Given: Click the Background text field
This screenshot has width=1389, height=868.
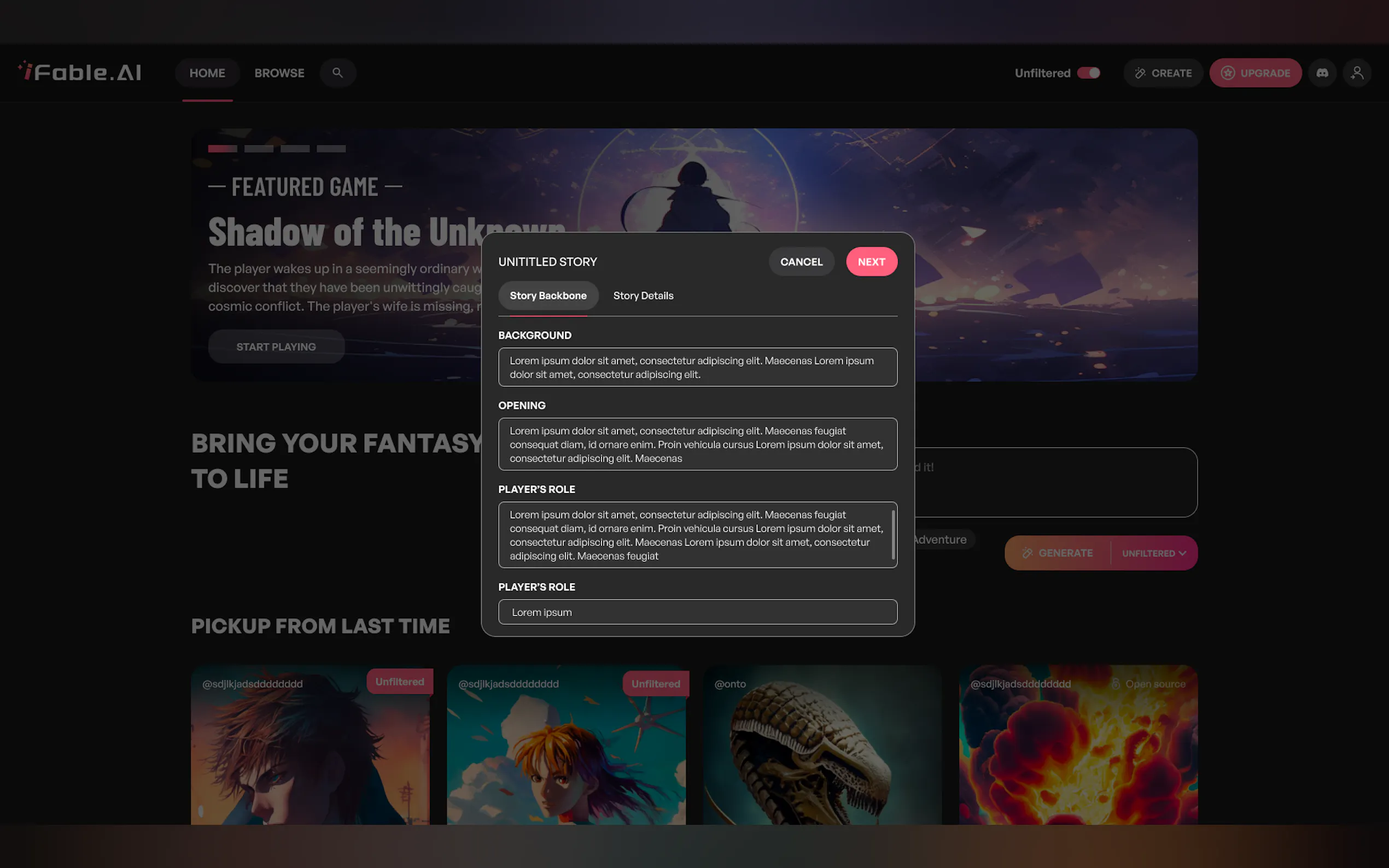Looking at the screenshot, I should pos(697,367).
